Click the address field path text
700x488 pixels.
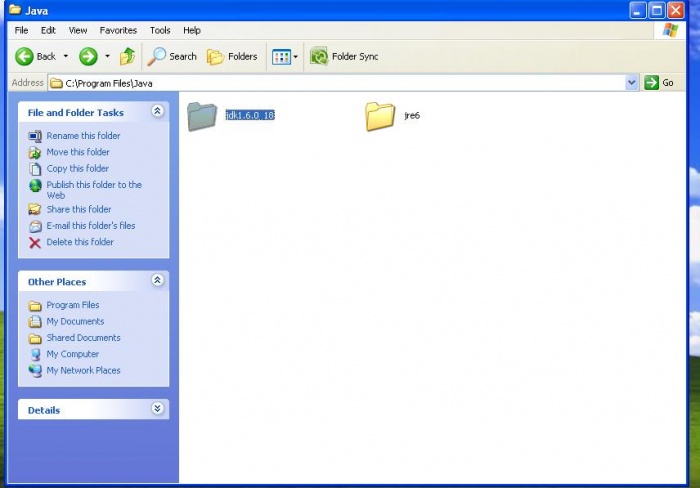coord(109,83)
